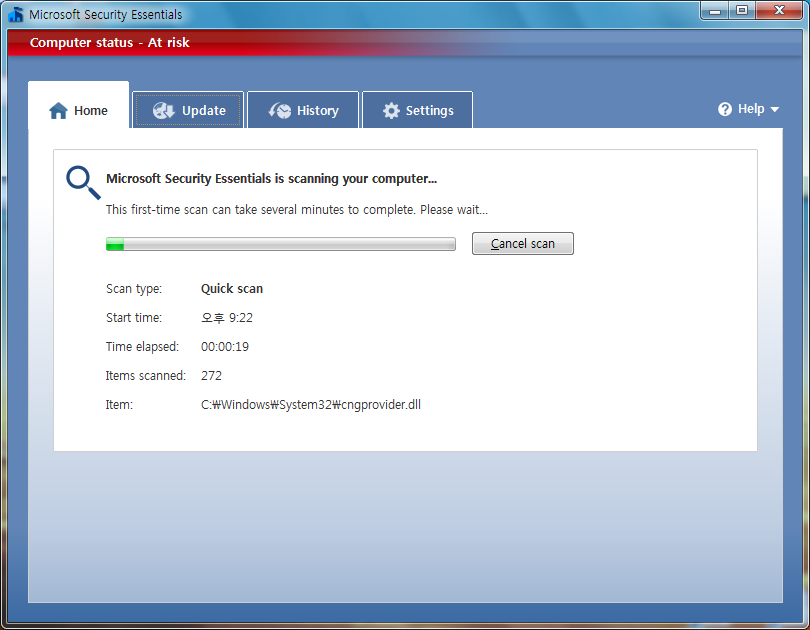
Task: Click the Computer status At risk banner
Action: (110, 42)
